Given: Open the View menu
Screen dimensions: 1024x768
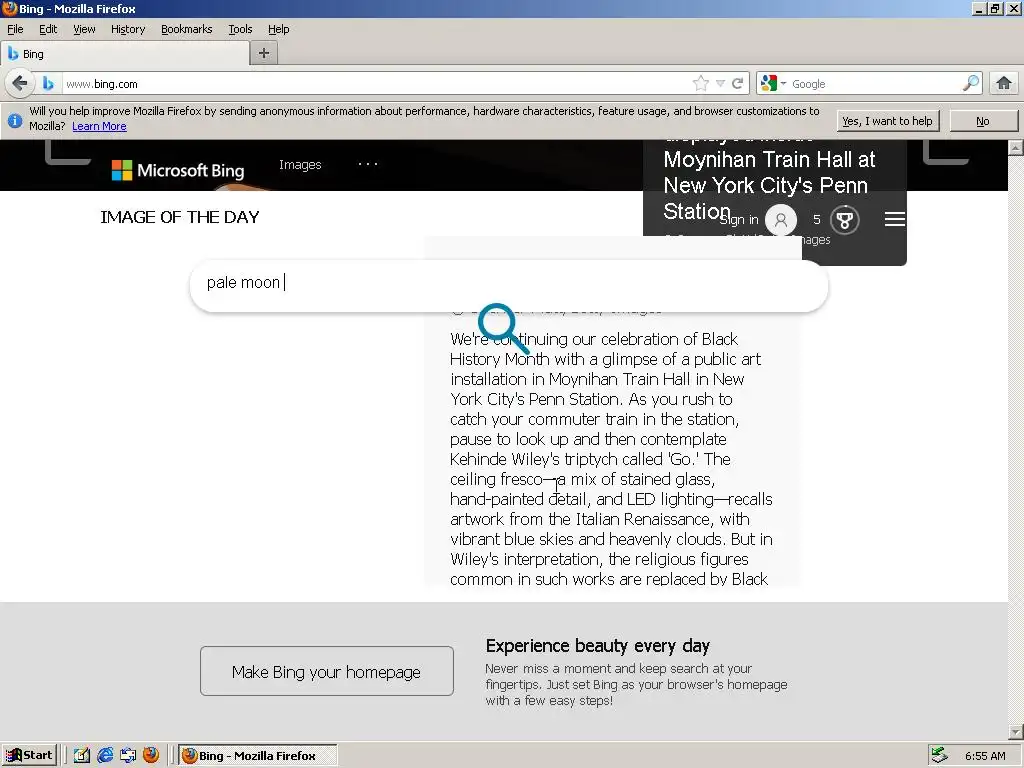Looking at the screenshot, I should pyautogui.click(x=84, y=29).
